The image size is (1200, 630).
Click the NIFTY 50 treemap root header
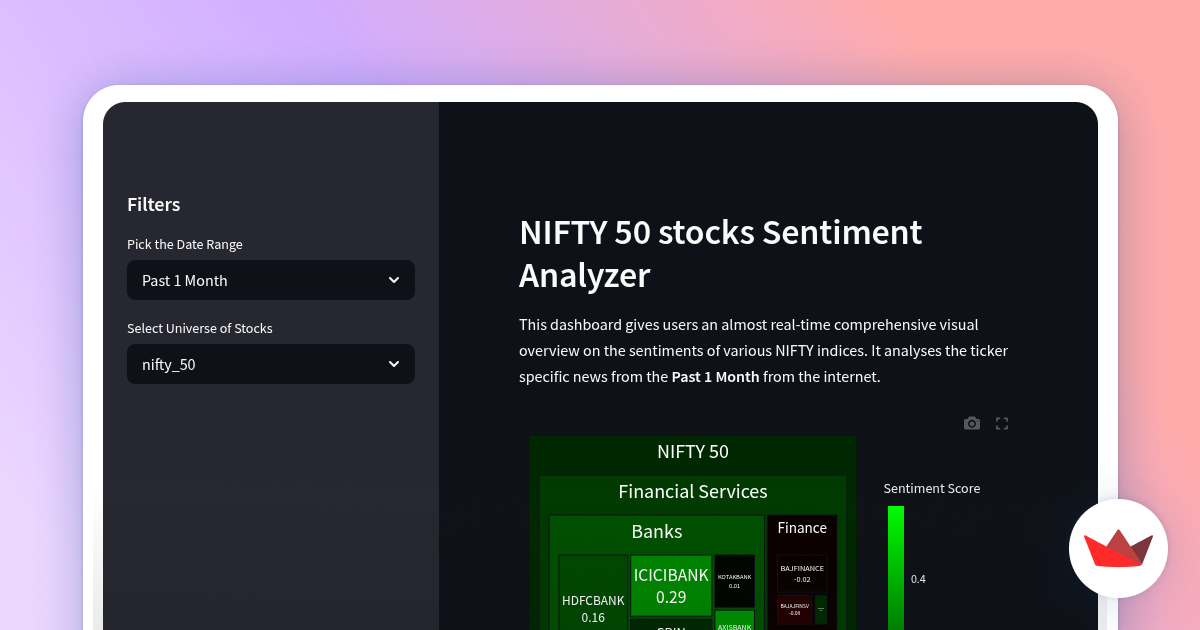pos(692,451)
